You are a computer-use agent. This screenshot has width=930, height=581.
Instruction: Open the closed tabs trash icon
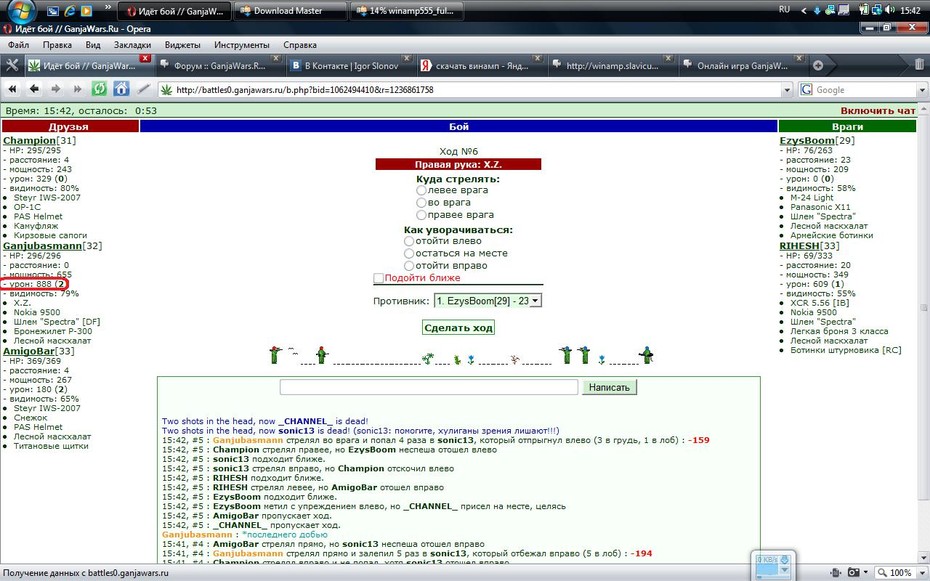pyautogui.click(x=919, y=65)
